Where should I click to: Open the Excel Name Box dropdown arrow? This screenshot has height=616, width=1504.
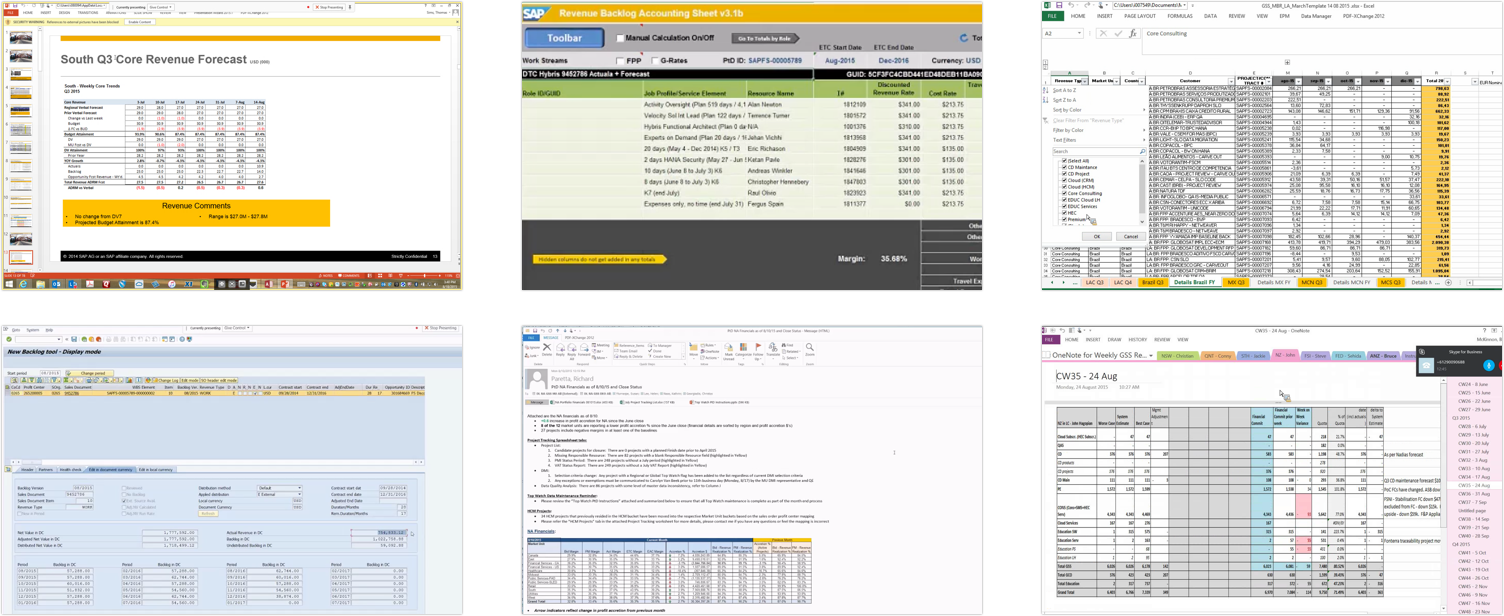click(x=1078, y=34)
